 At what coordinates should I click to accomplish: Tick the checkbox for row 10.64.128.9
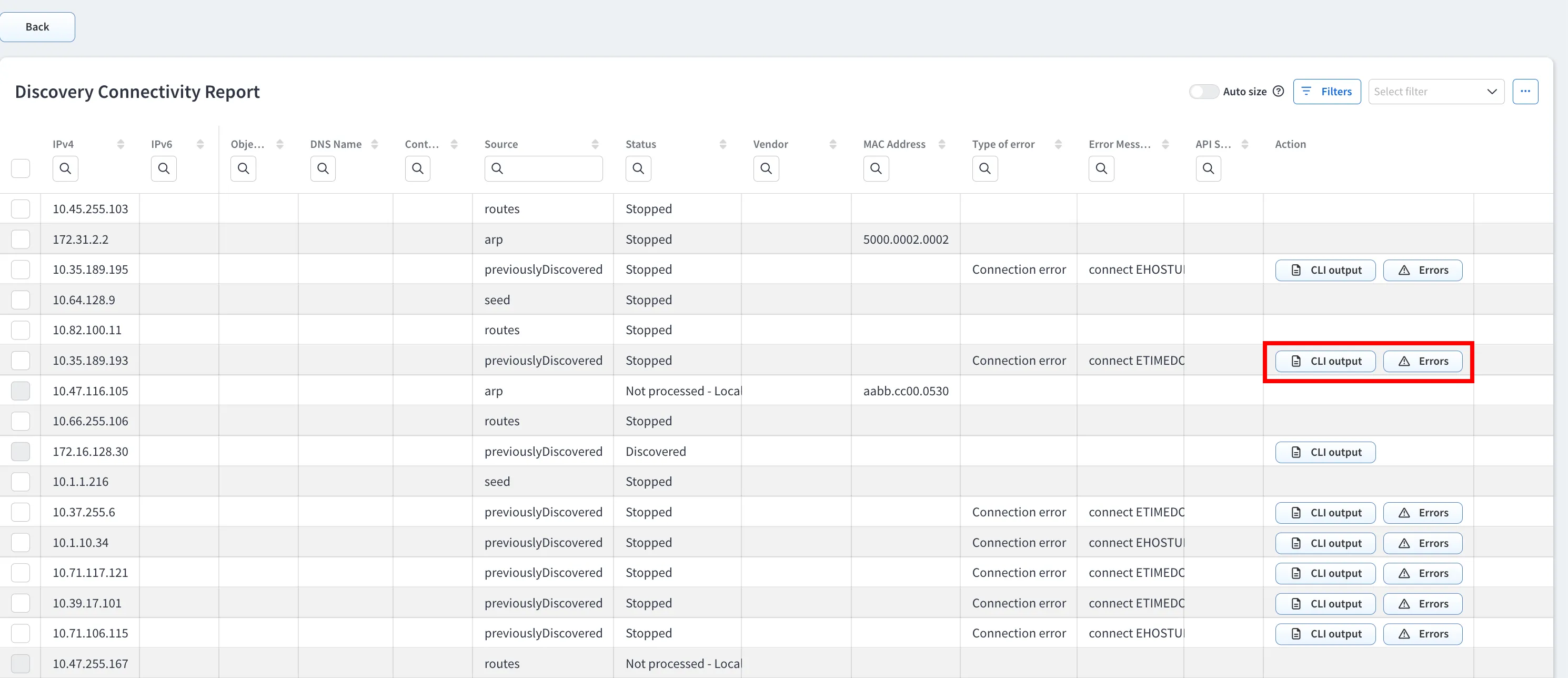pyautogui.click(x=21, y=300)
